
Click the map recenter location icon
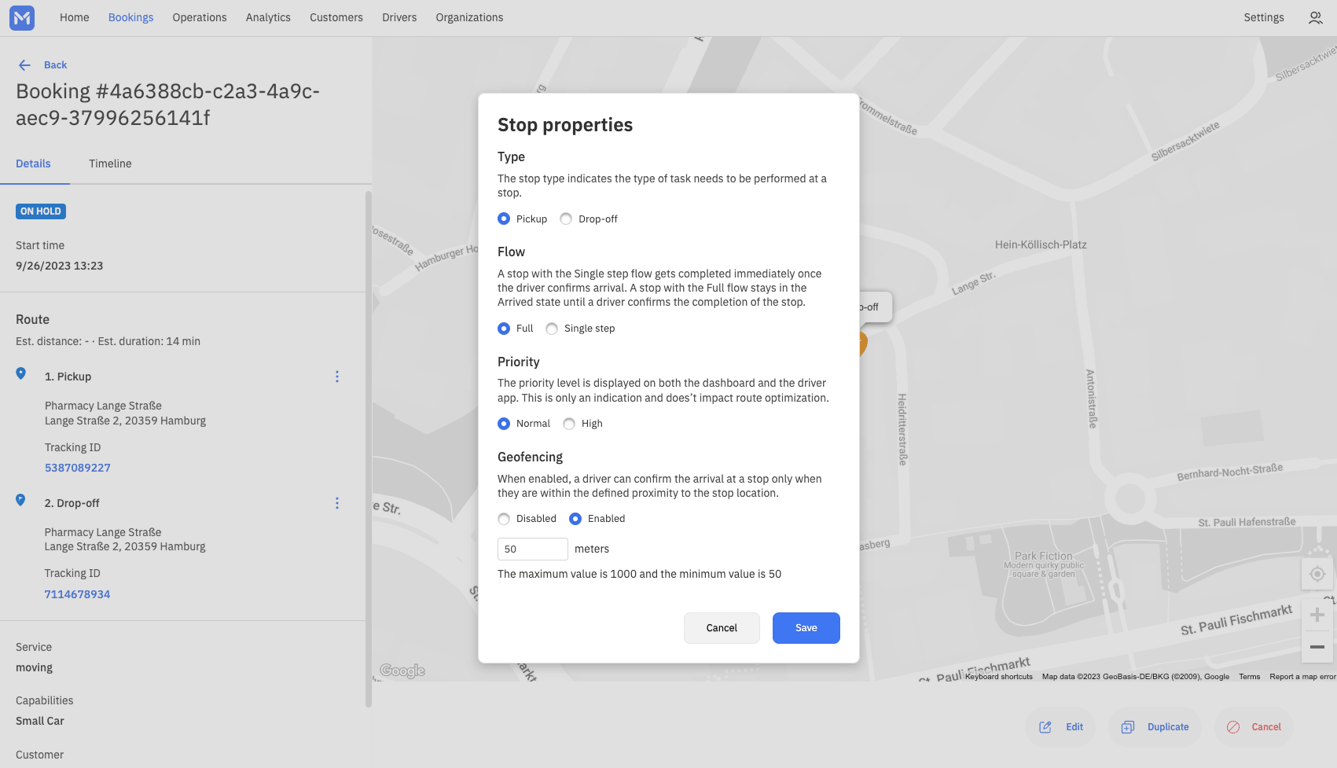1317,574
